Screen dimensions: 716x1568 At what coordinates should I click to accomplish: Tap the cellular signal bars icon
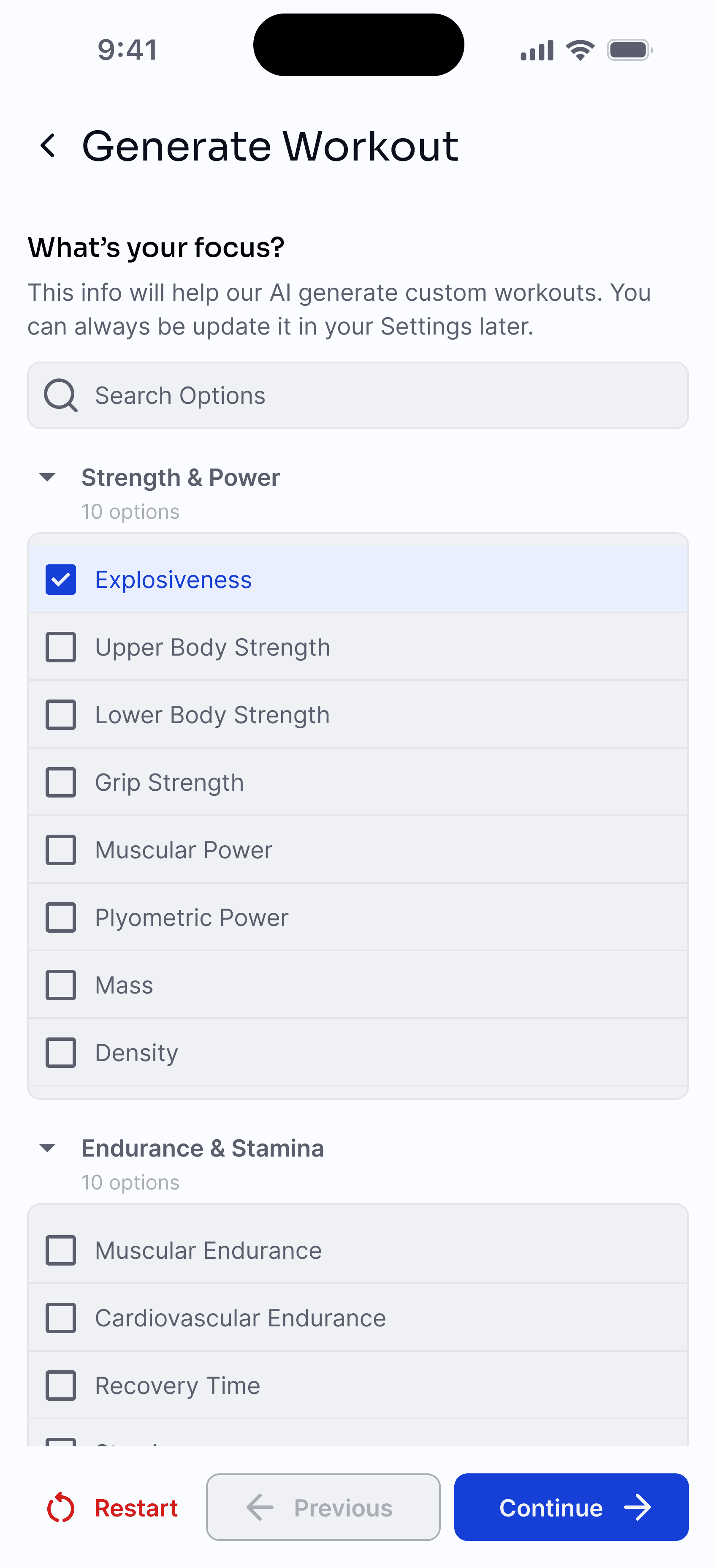pyautogui.click(x=537, y=50)
